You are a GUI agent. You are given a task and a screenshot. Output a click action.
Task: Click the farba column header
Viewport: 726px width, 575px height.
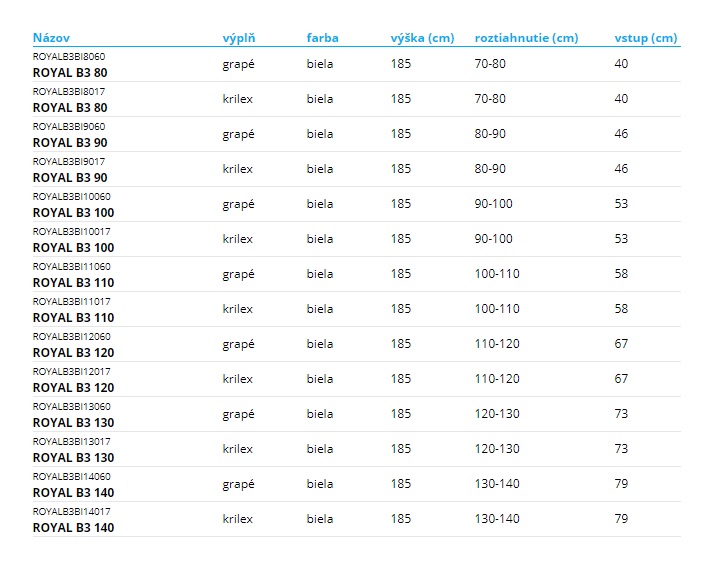click(322, 38)
